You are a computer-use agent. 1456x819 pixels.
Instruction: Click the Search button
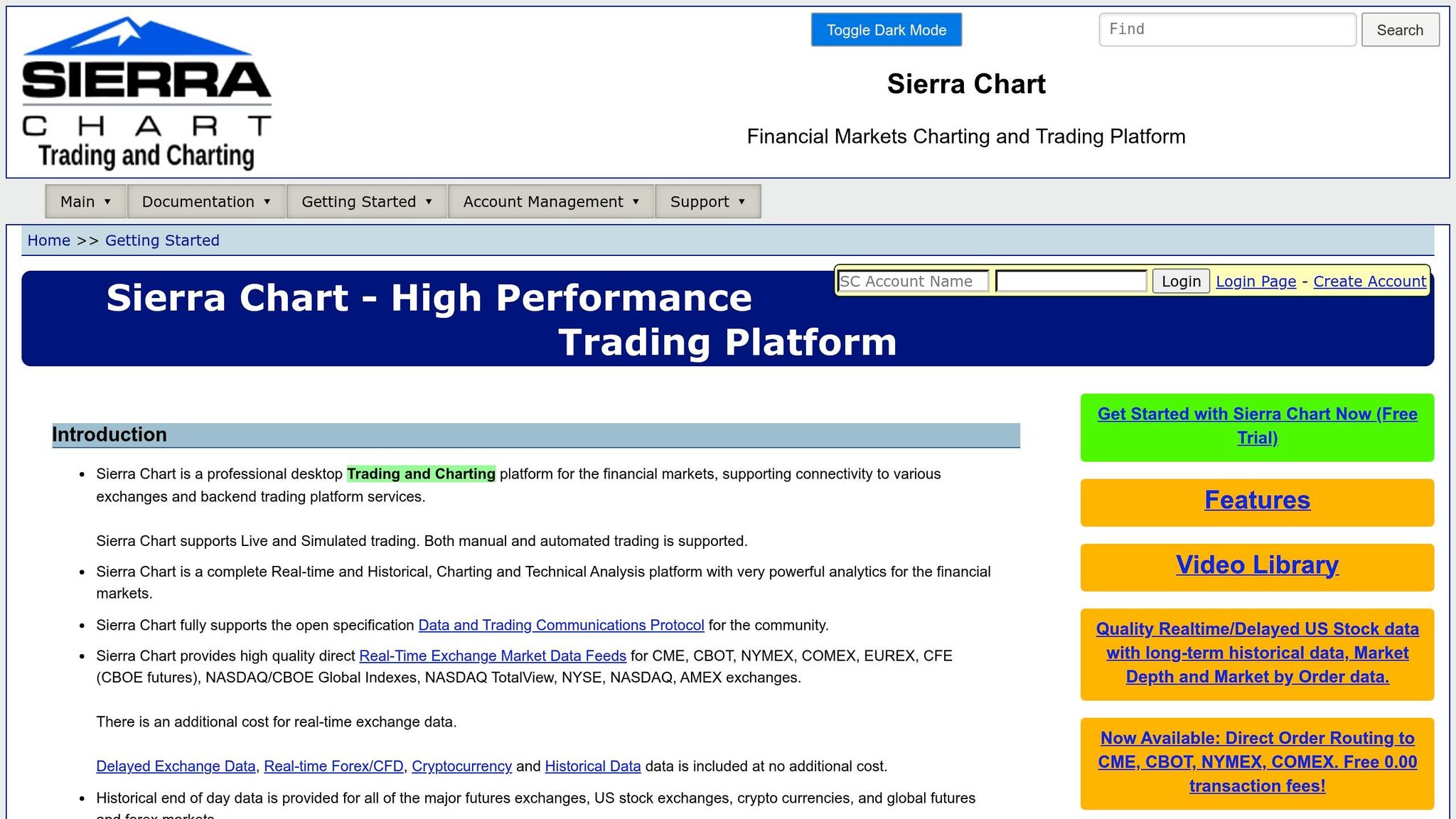1400,30
